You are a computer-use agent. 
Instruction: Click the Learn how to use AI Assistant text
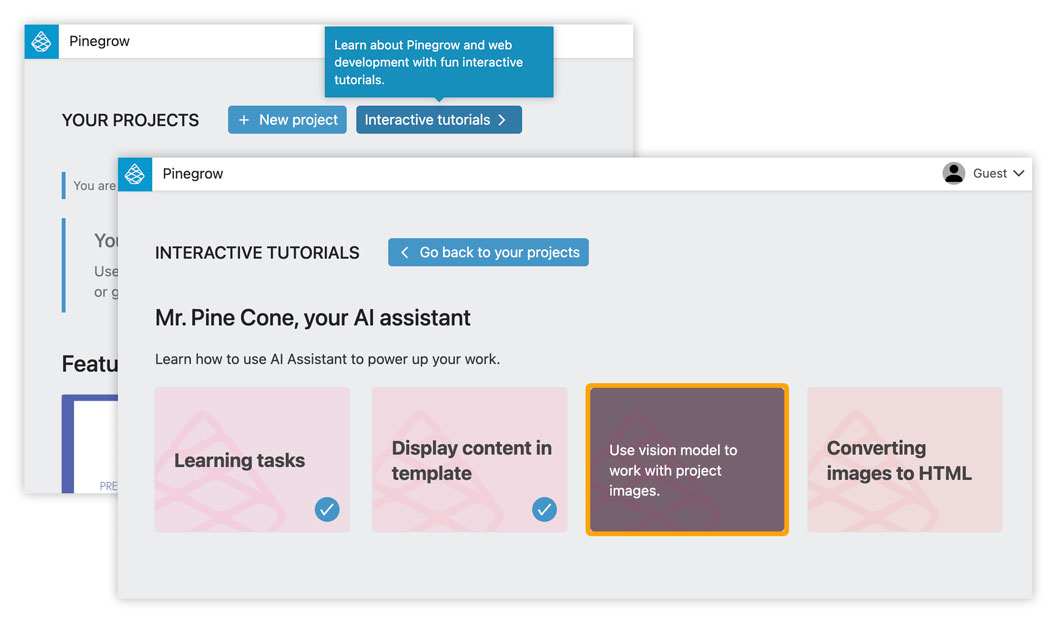tap(327, 359)
